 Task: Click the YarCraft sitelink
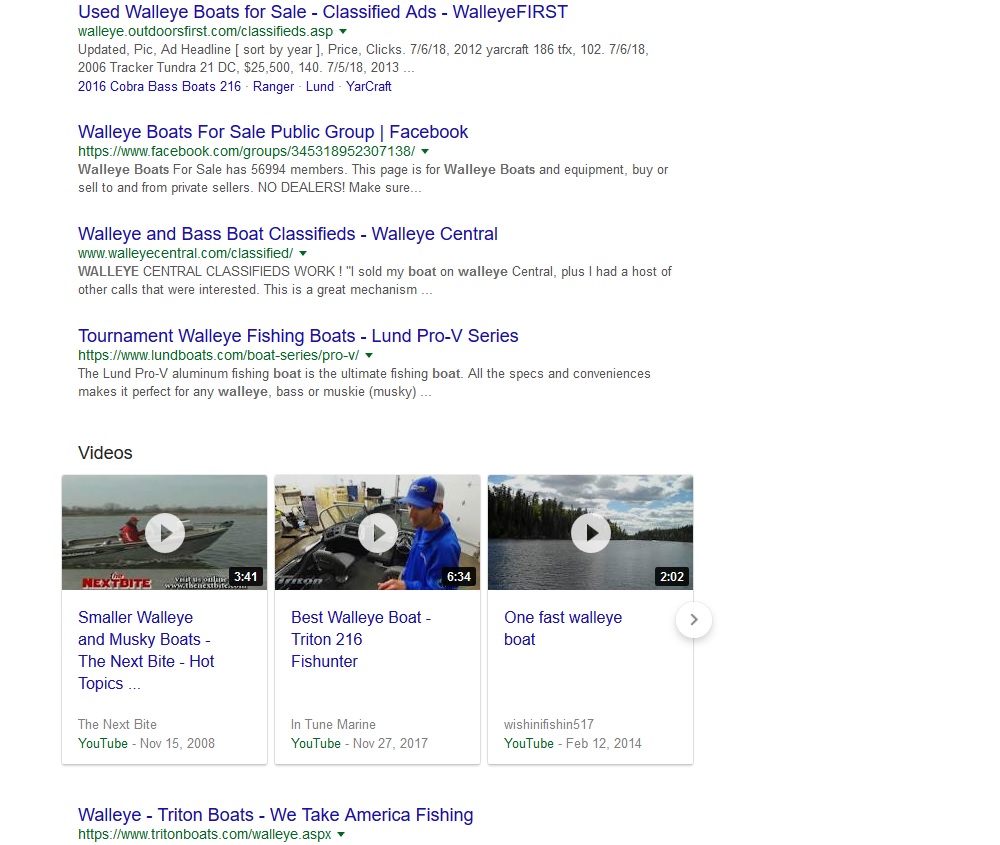tap(369, 87)
